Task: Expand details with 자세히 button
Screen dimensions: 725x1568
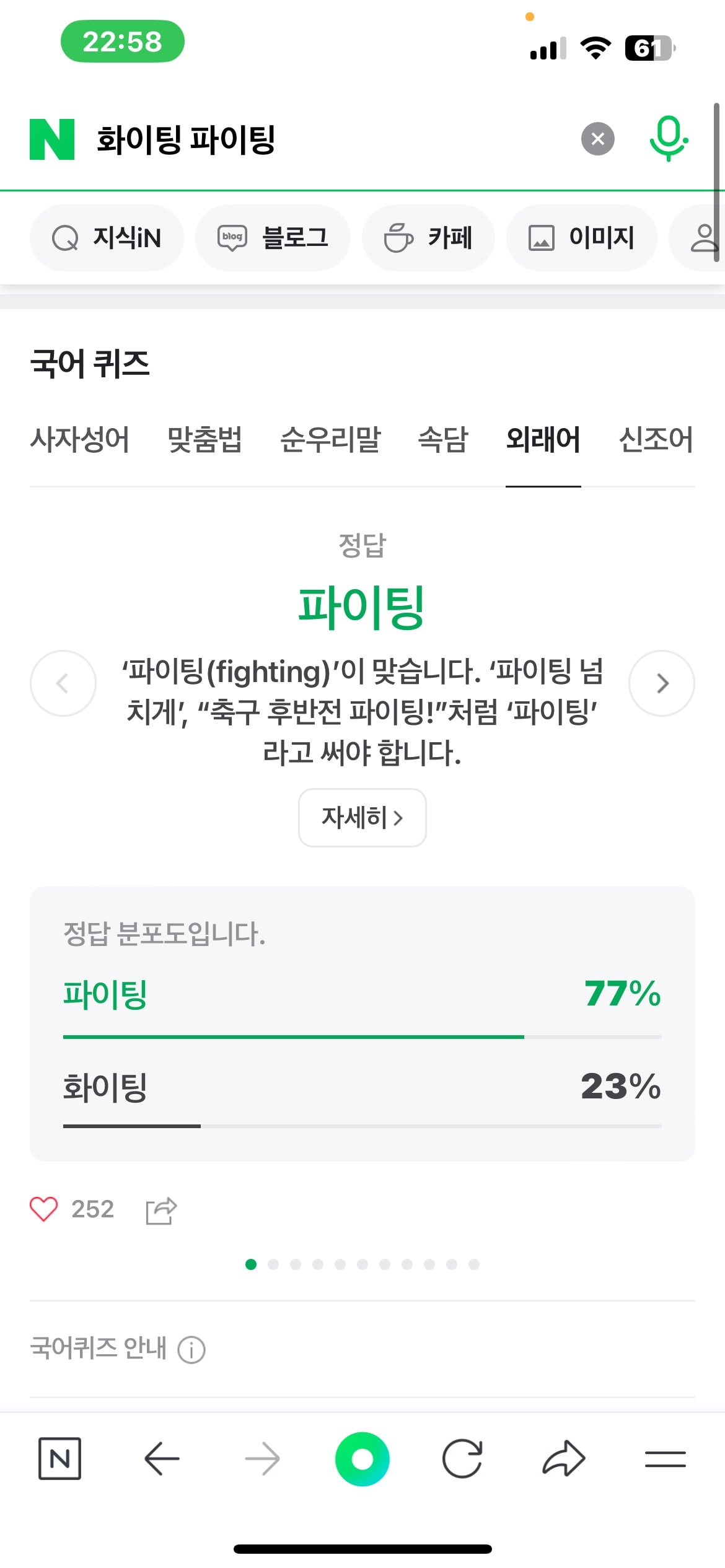Action: click(362, 818)
